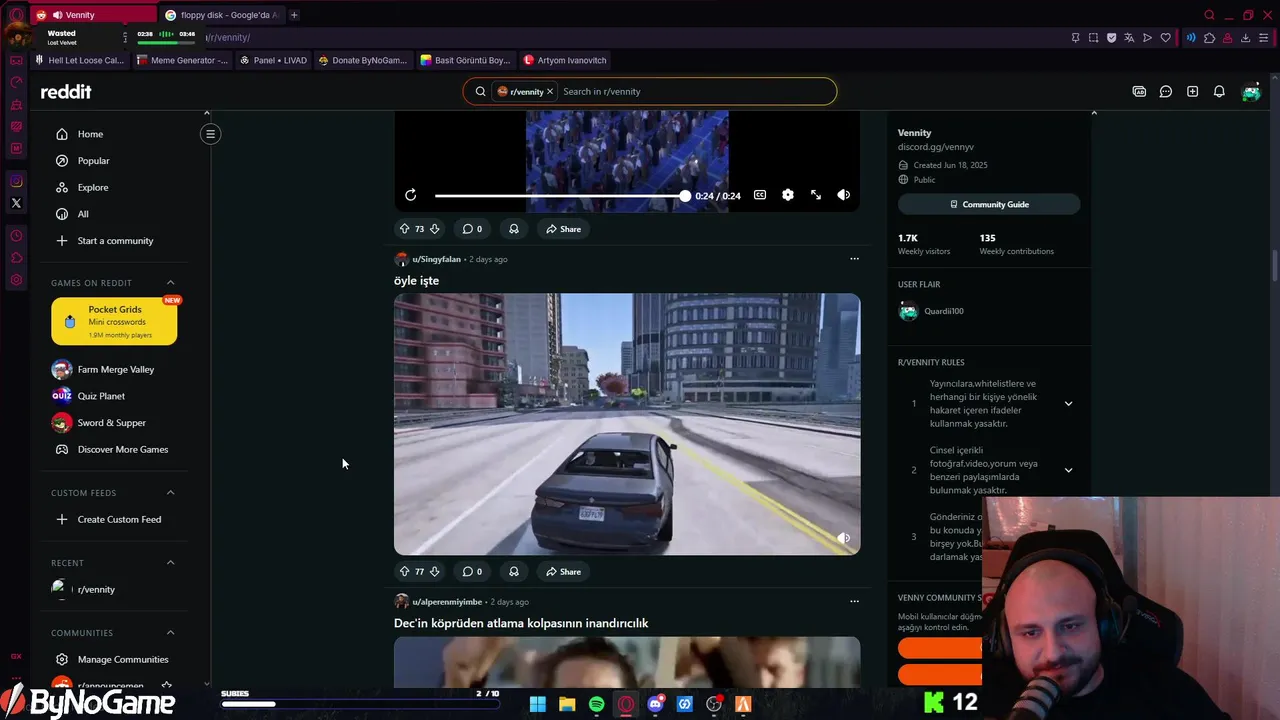Toggle closed captions on top video
This screenshot has width=1280, height=720.
760,195
